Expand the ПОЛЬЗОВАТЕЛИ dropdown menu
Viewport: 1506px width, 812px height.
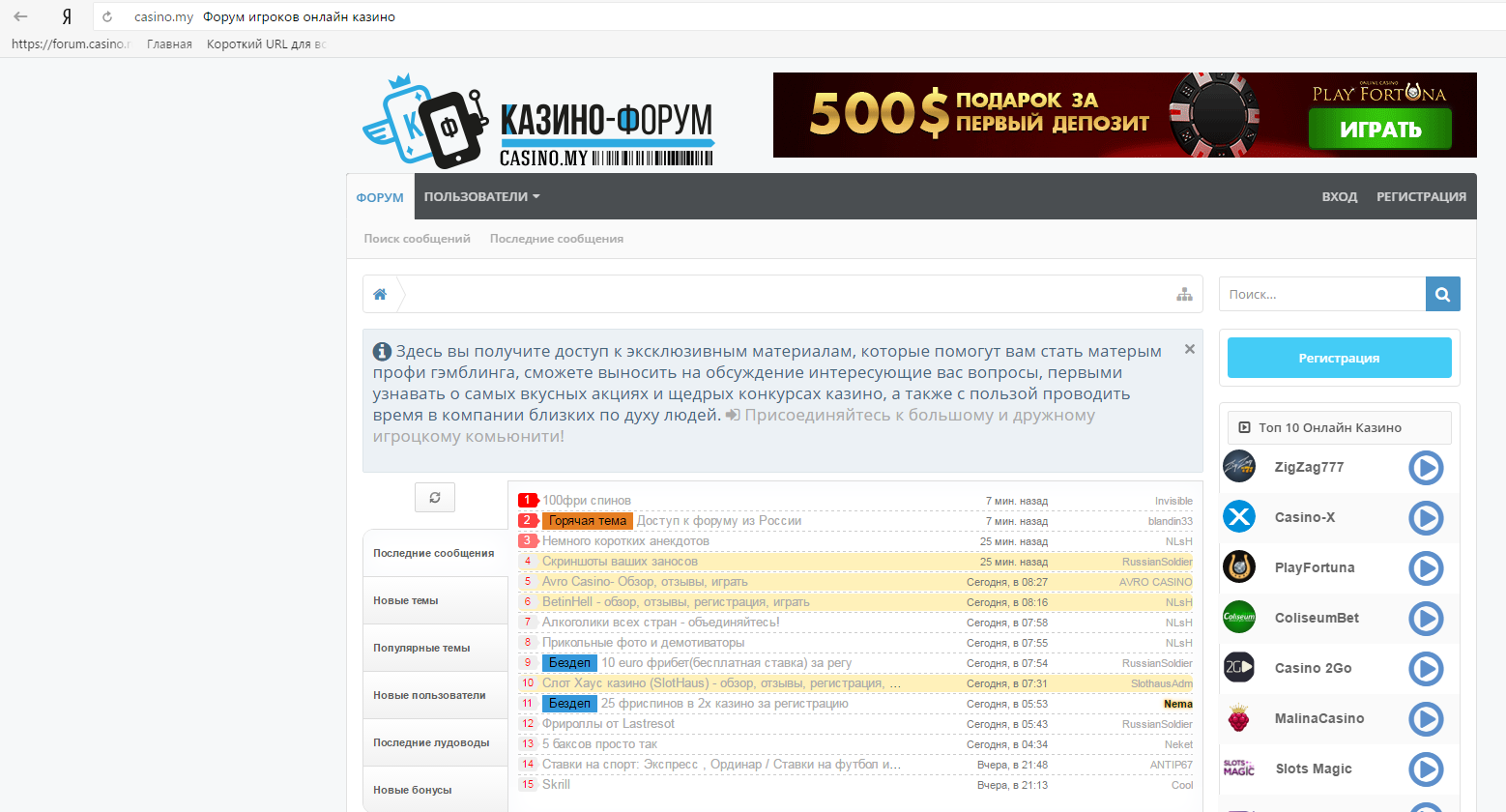coord(481,196)
